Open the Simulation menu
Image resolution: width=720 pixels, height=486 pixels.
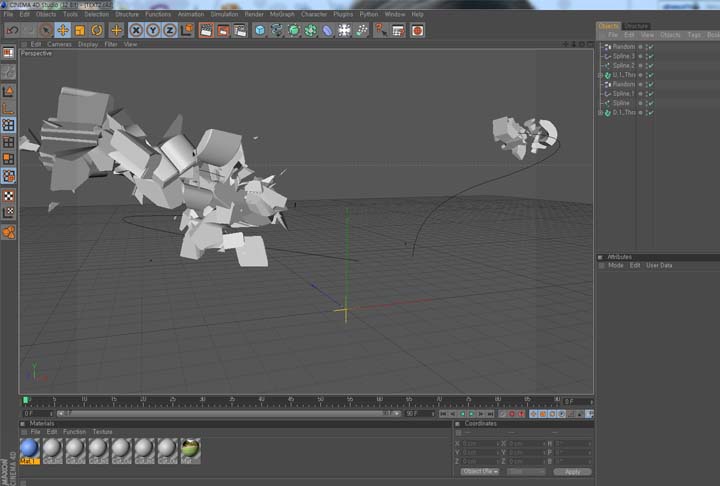224,14
